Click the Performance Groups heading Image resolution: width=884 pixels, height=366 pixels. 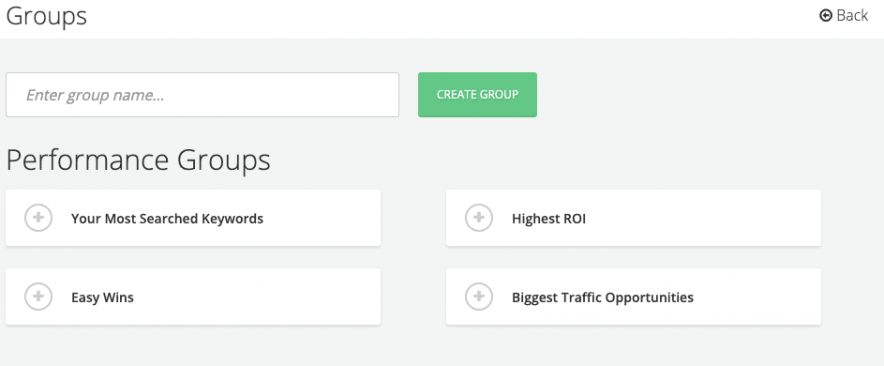tap(138, 161)
